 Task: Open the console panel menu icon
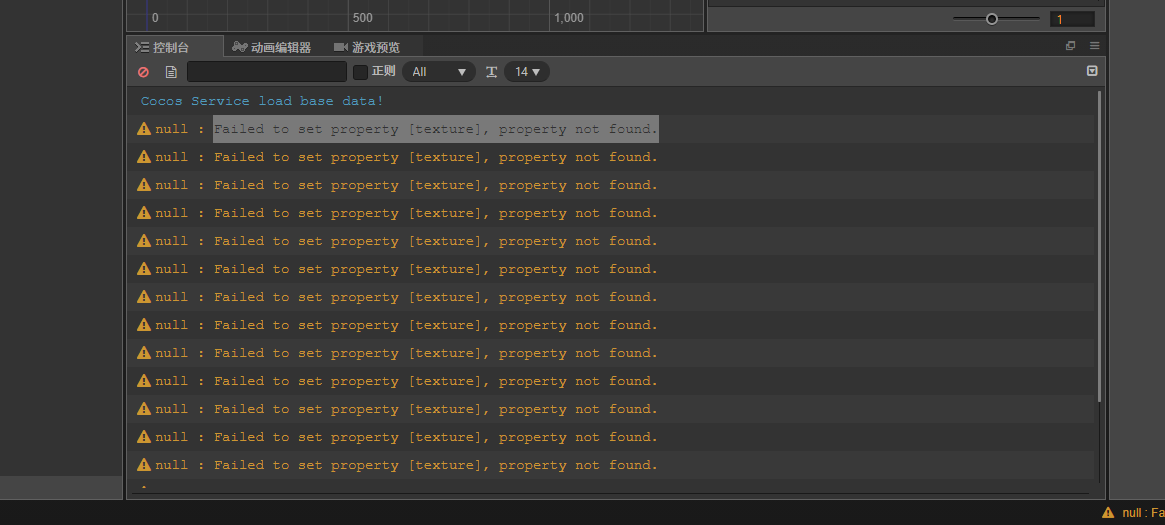point(1094,46)
